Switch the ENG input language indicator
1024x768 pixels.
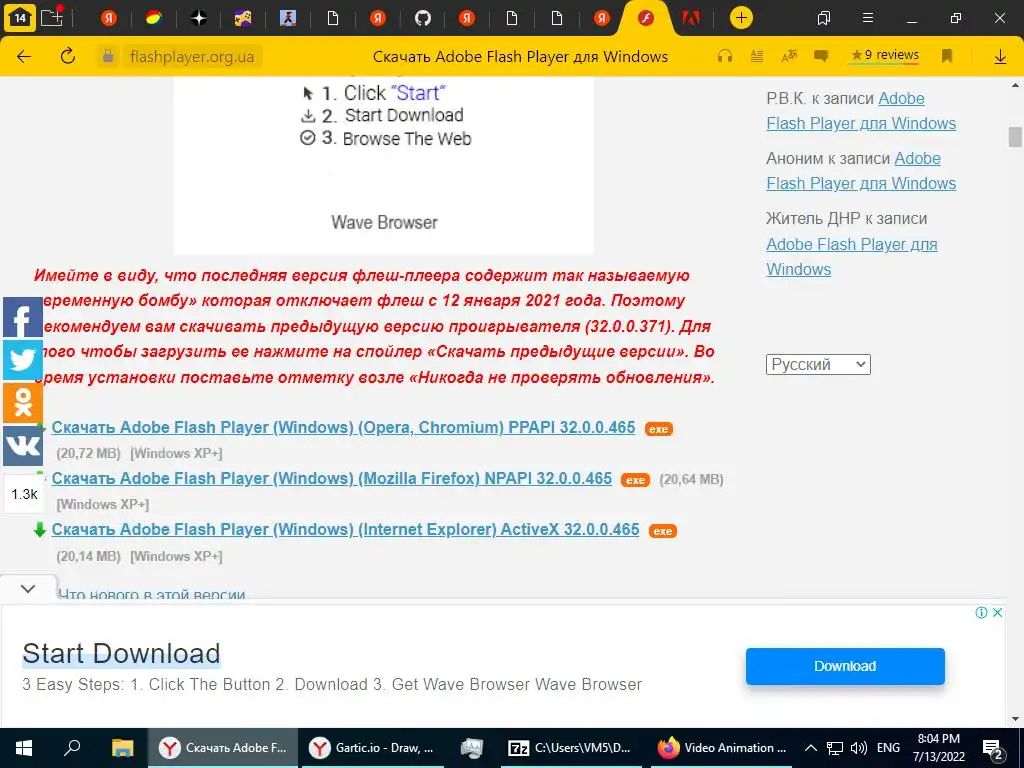pos(888,748)
